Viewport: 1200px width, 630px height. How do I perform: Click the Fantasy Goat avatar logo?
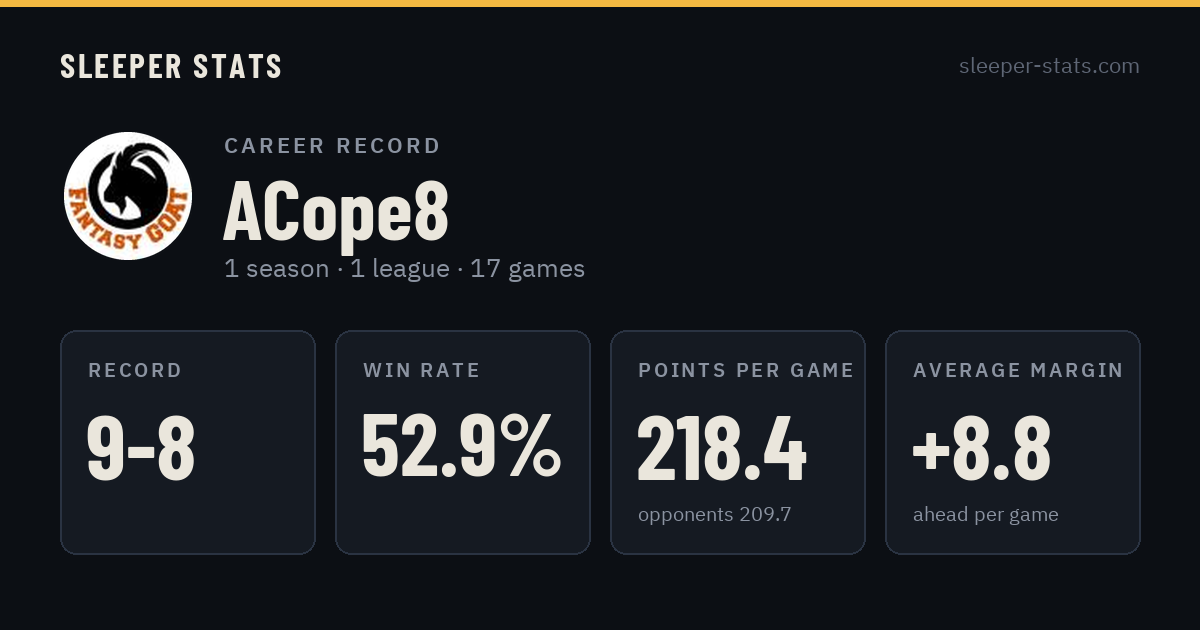coord(128,196)
